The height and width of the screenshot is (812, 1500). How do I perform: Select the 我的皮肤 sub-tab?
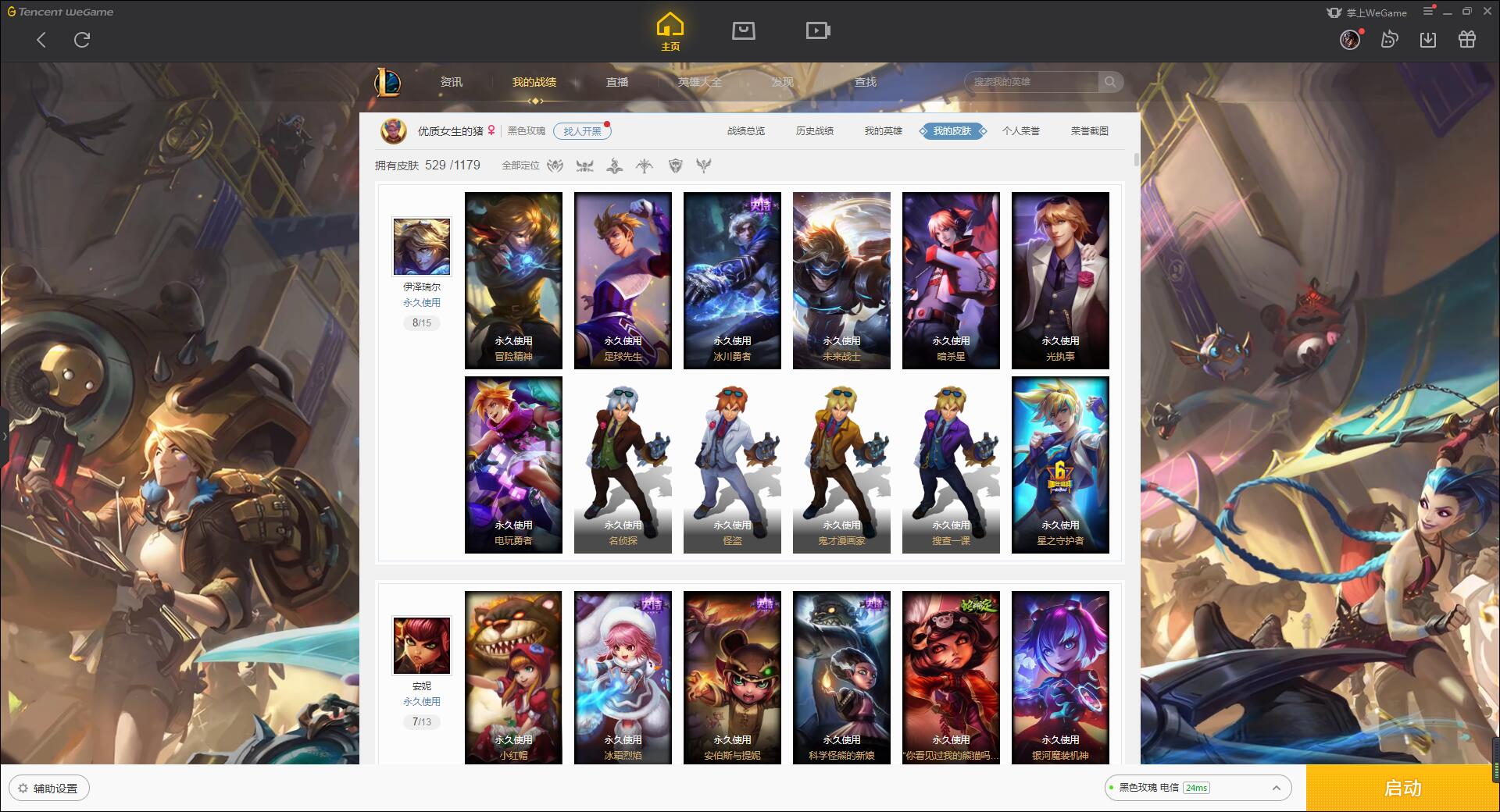[952, 131]
